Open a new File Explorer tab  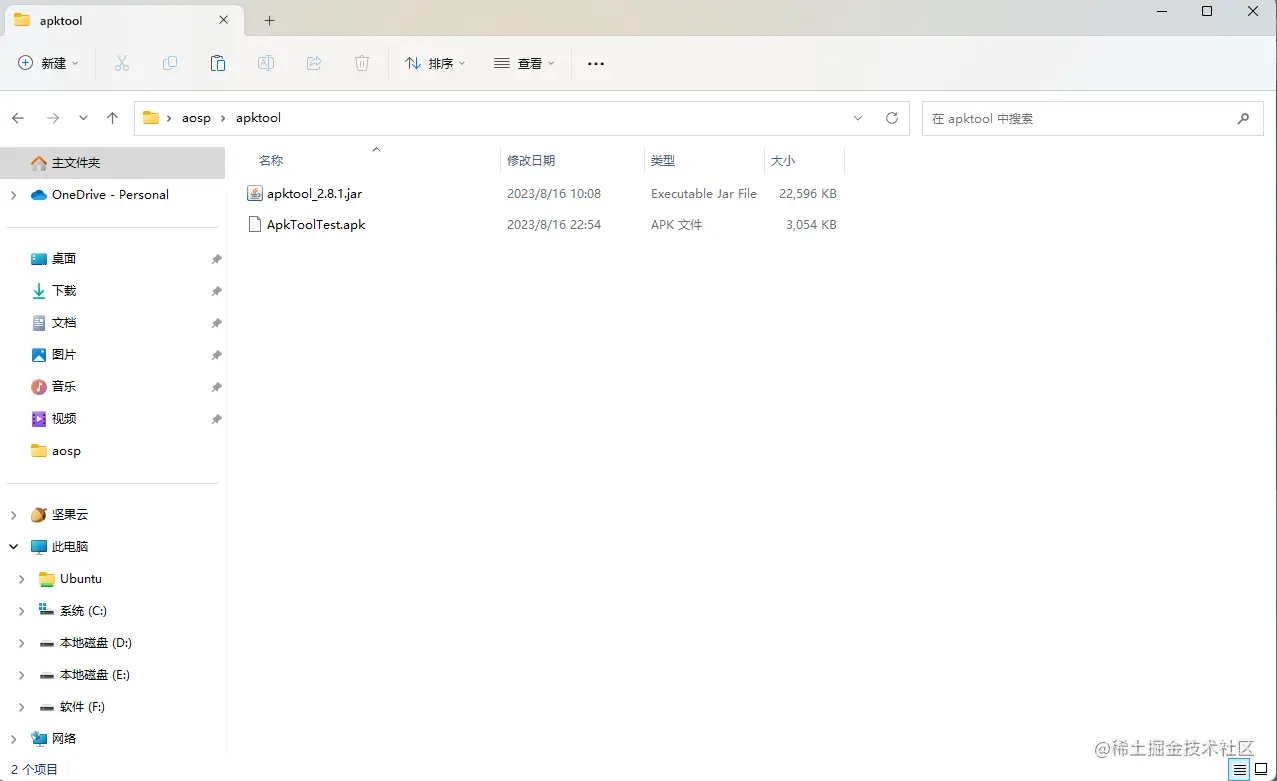point(269,20)
